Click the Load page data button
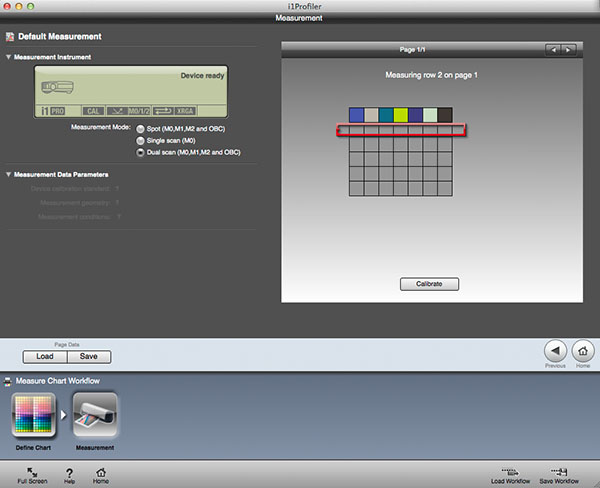The width and height of the screenshot is (600, 488). 45,357
